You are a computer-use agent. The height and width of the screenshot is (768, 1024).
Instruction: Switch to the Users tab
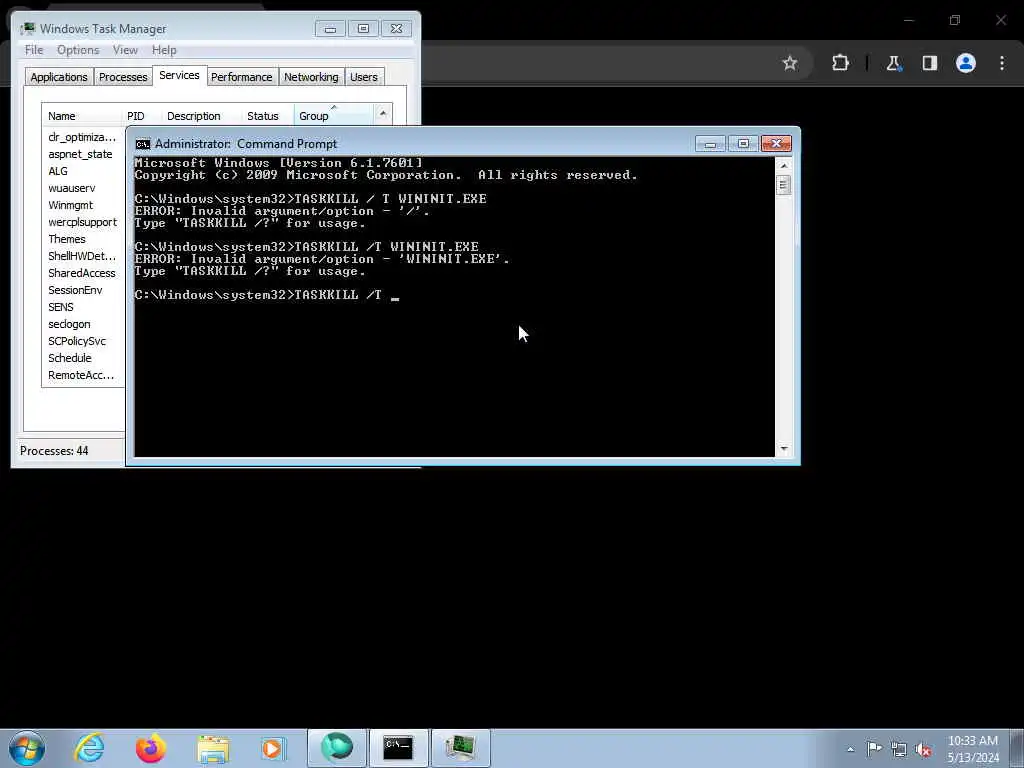tap(364, 77)
